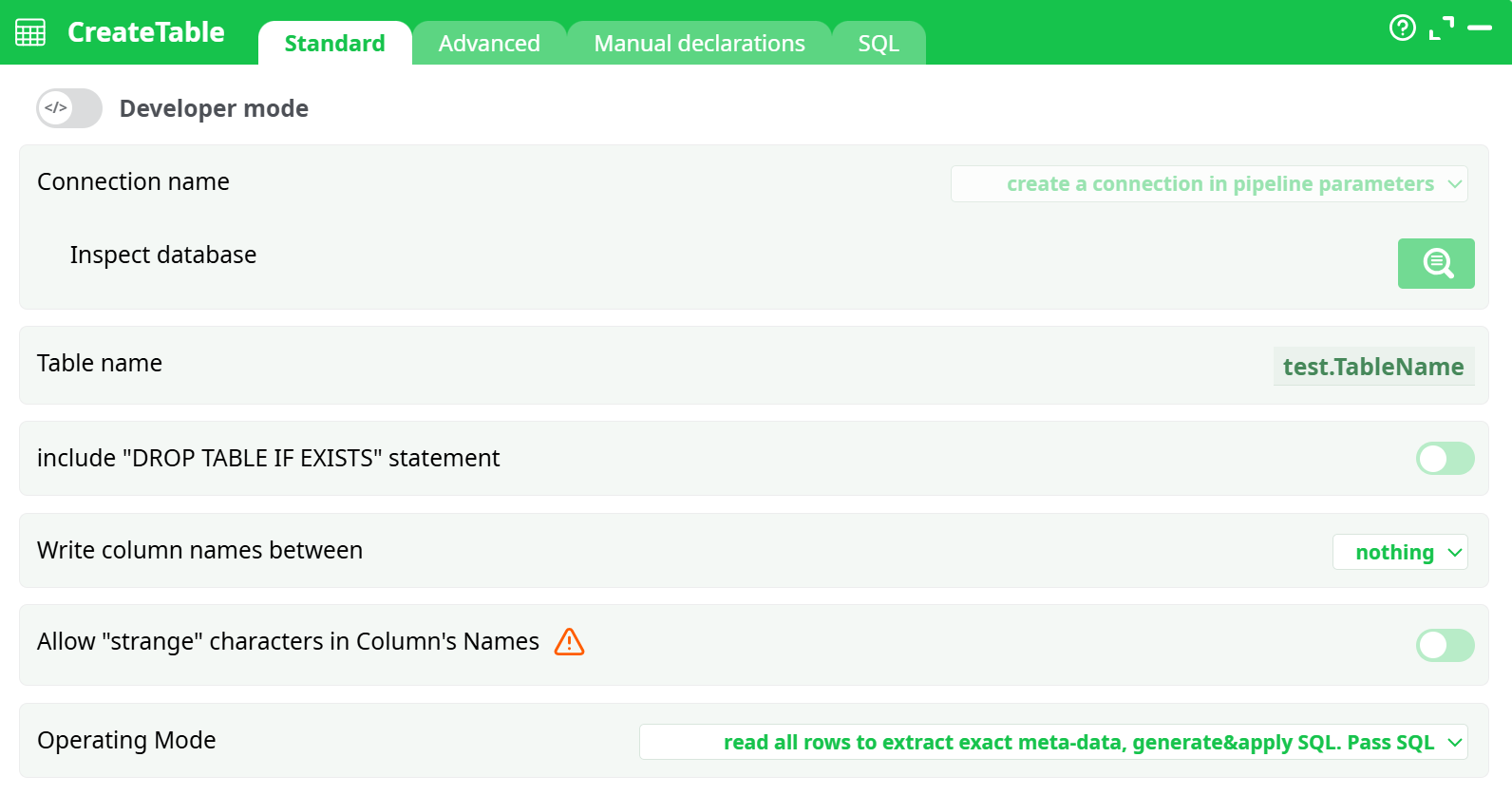Open the Connection name dropdown
This screenshot has width=1512, height=795.
point(1209,184)
